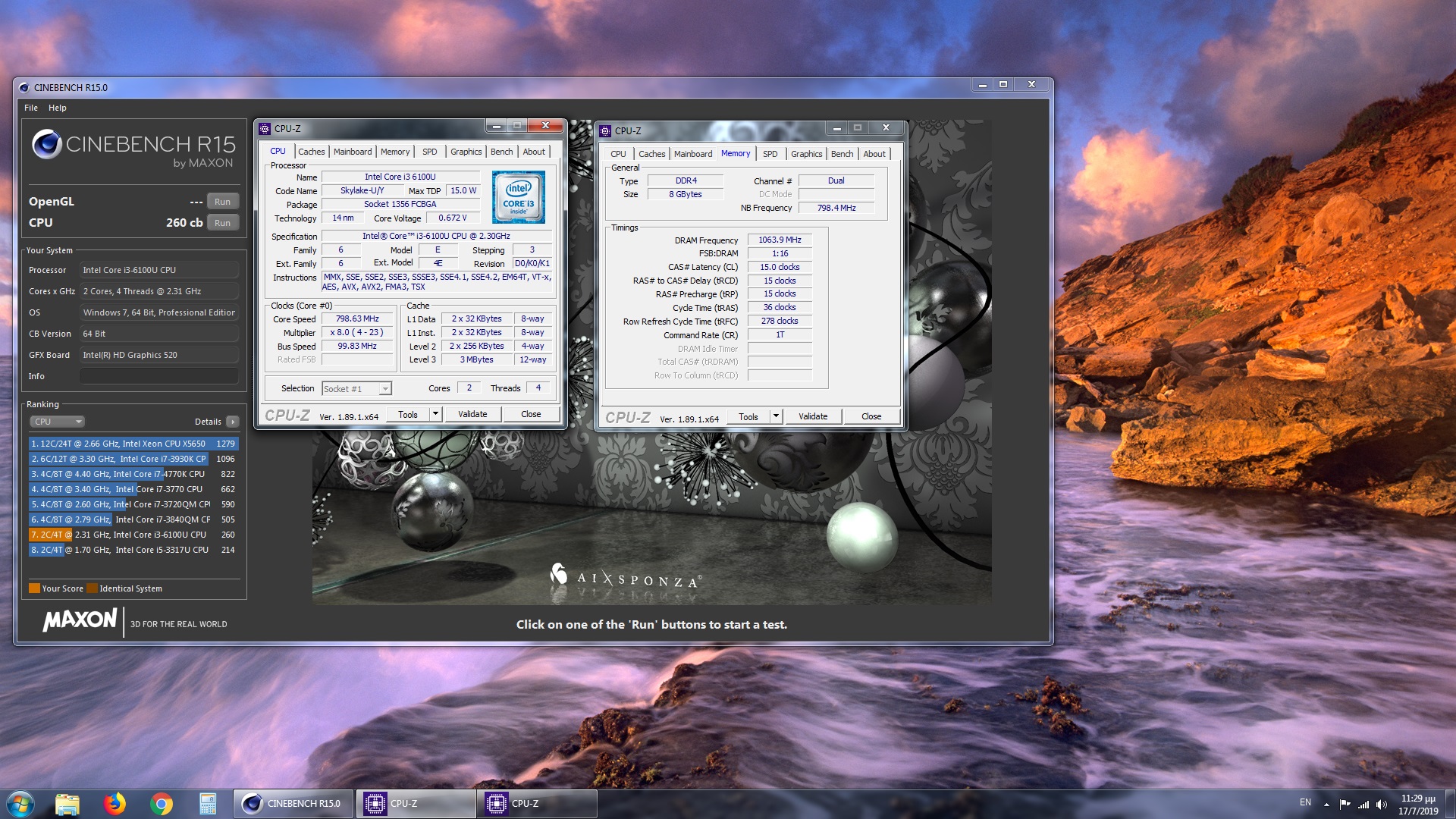Screen dimensions: 1456x819
Task: Open the EN language indicator
Action: pyautogui.click(x=1305, y=802)
